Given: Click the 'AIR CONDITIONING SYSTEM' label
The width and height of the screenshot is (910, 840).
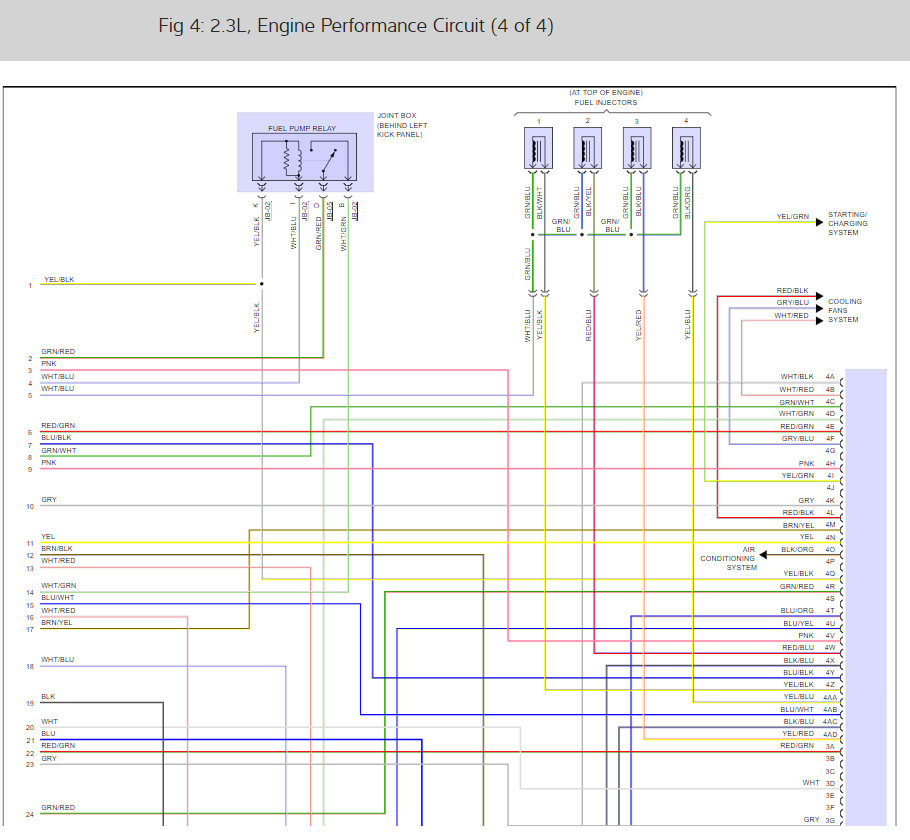Looking at the screenshot, I should 728,558.
